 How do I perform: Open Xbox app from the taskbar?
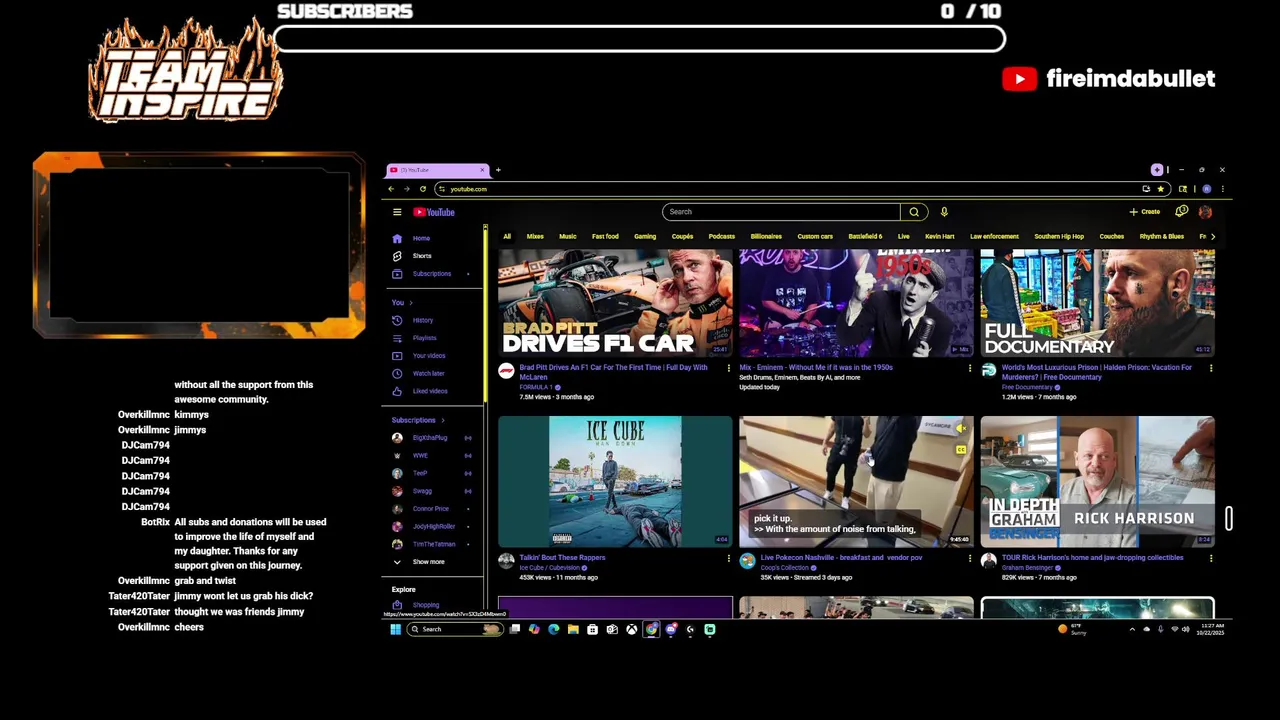point(631,629)
